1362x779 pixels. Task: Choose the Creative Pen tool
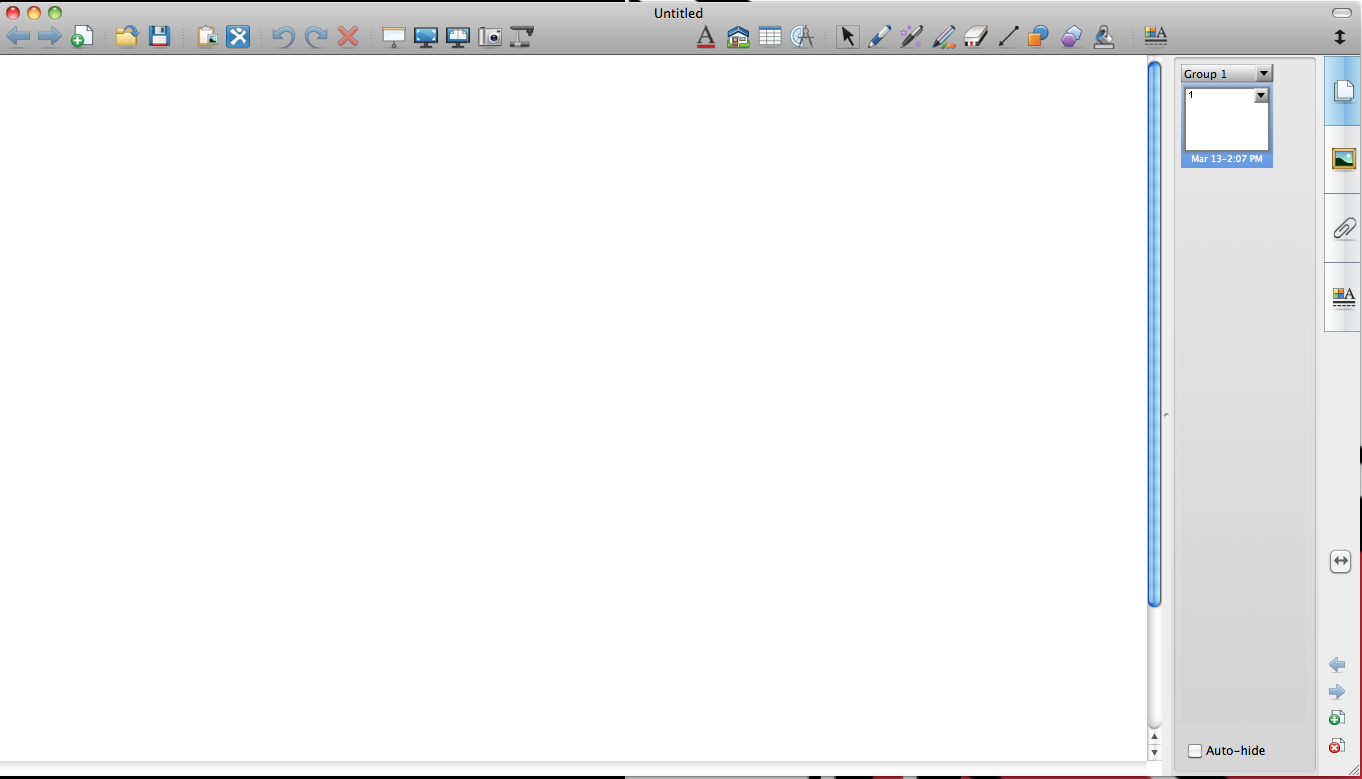(x=943, y=37)
